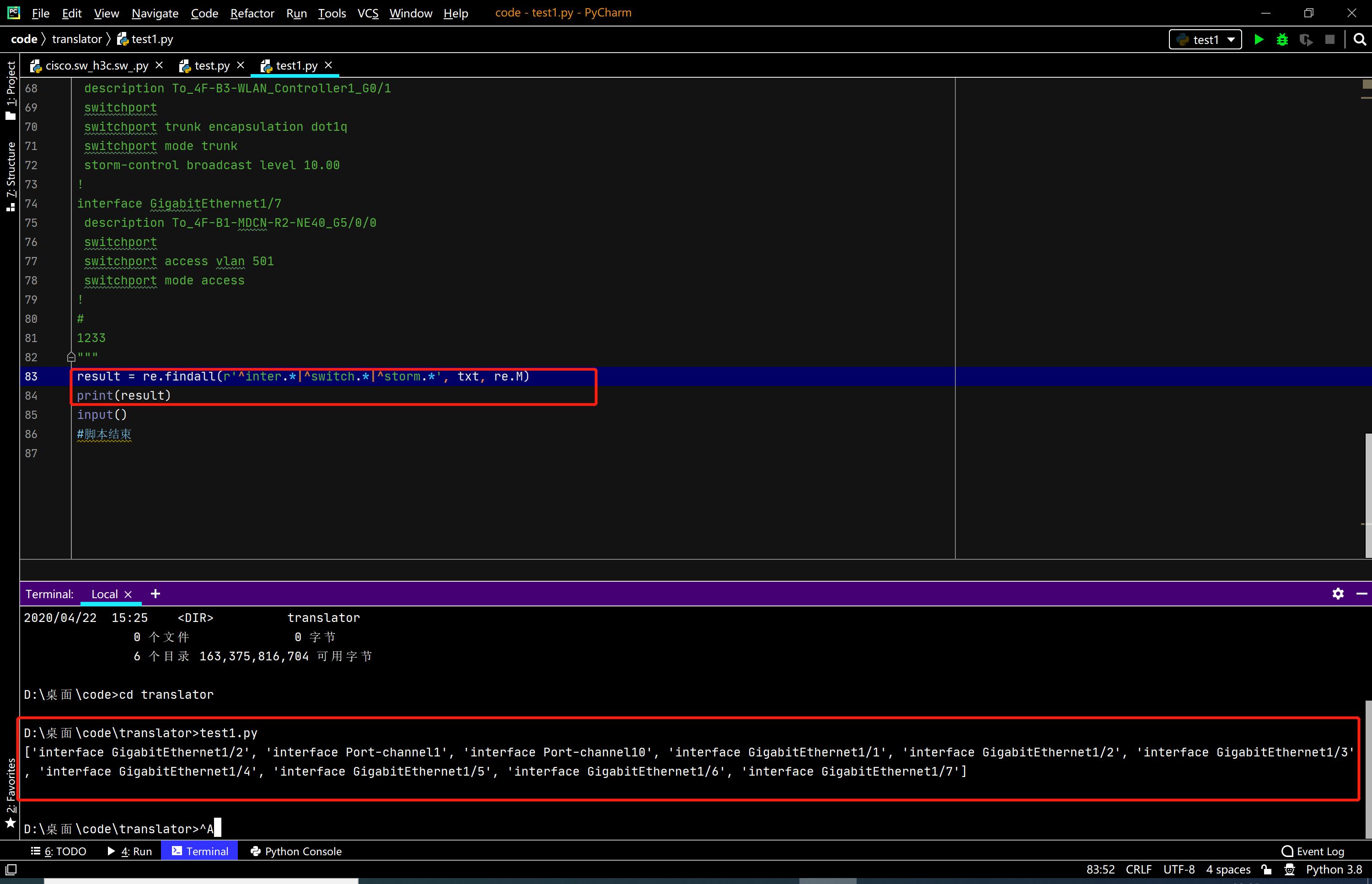Open the inspections profile inspector icon

[x=1289, y=869]
